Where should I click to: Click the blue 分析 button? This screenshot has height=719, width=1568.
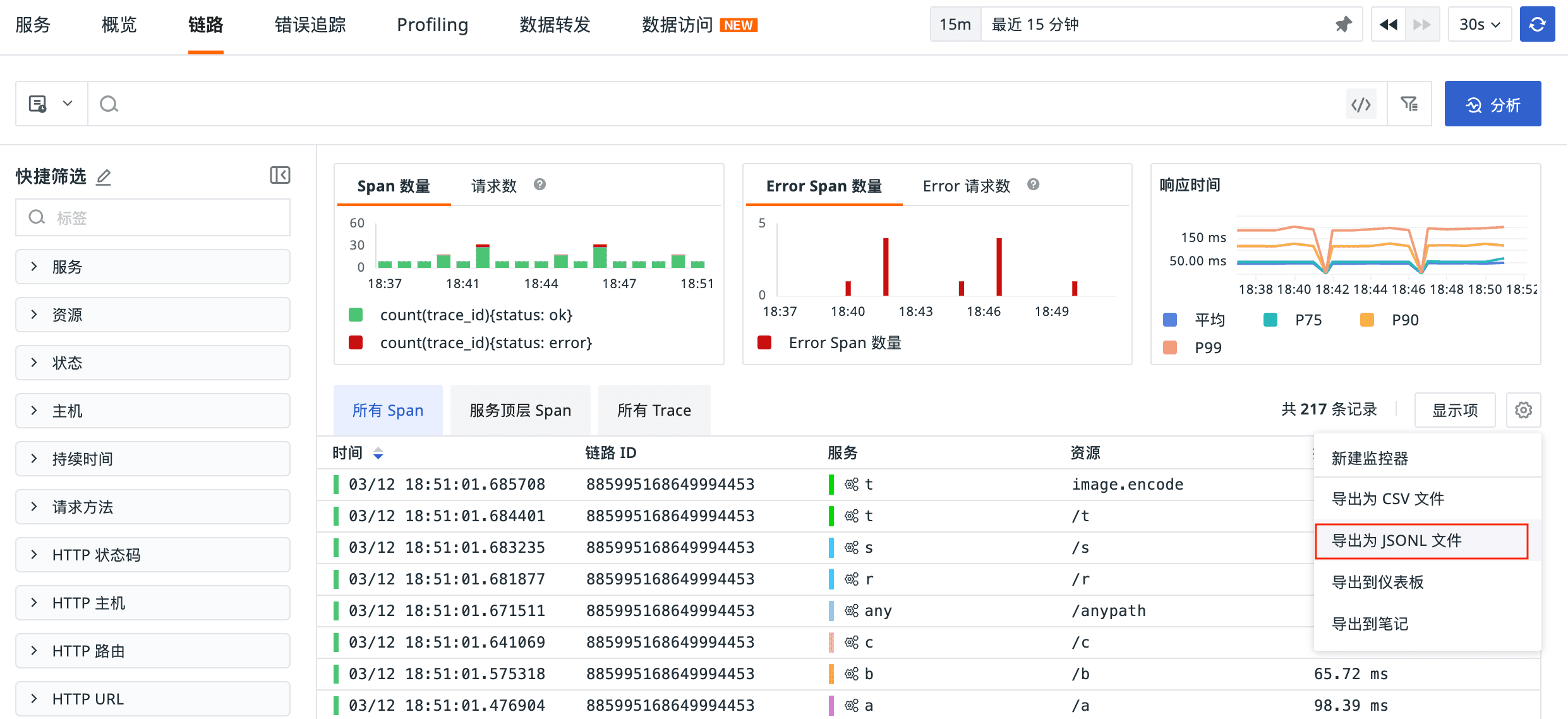[1492, 104]
